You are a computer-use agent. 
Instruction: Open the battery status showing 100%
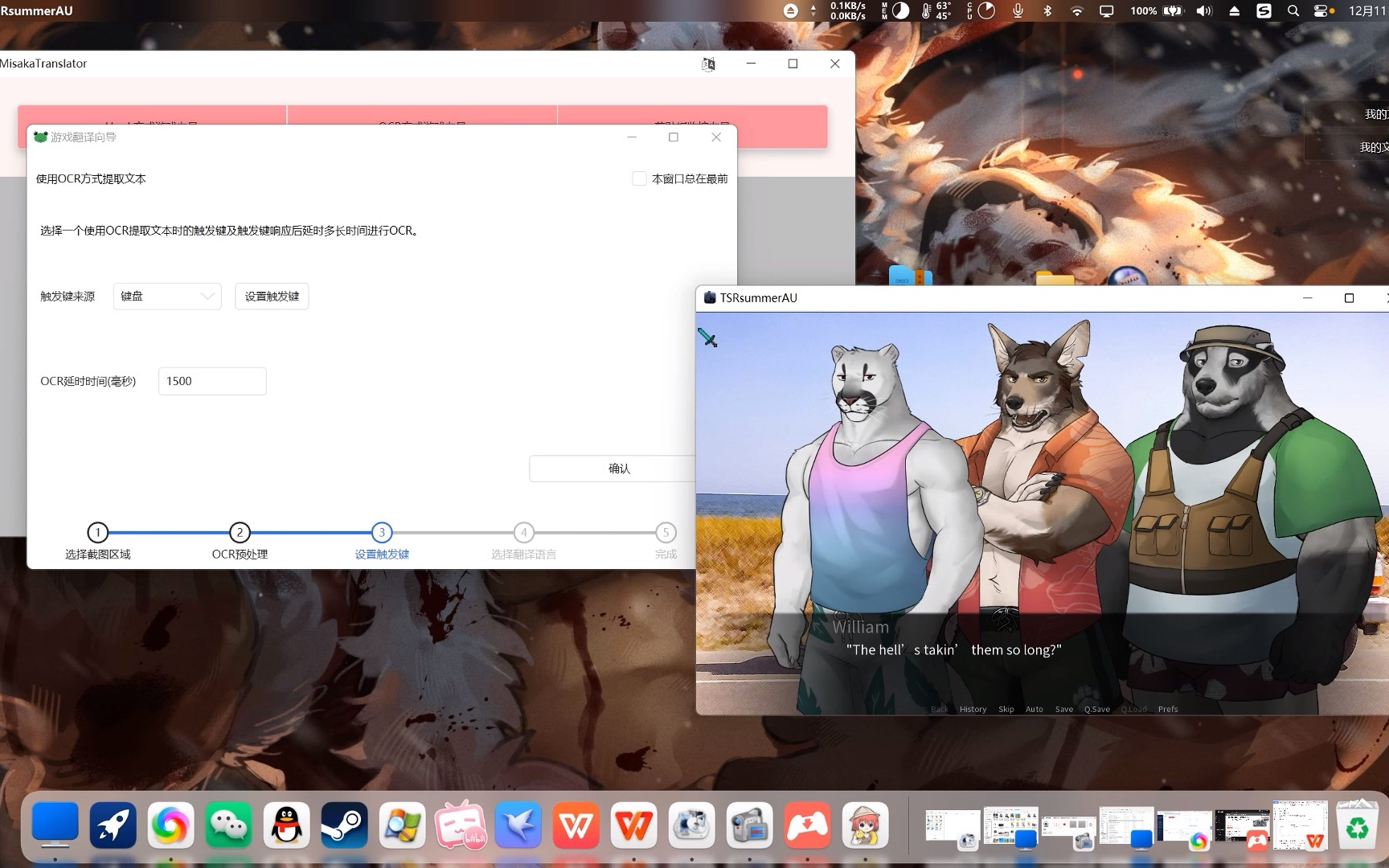point(1156,10)
